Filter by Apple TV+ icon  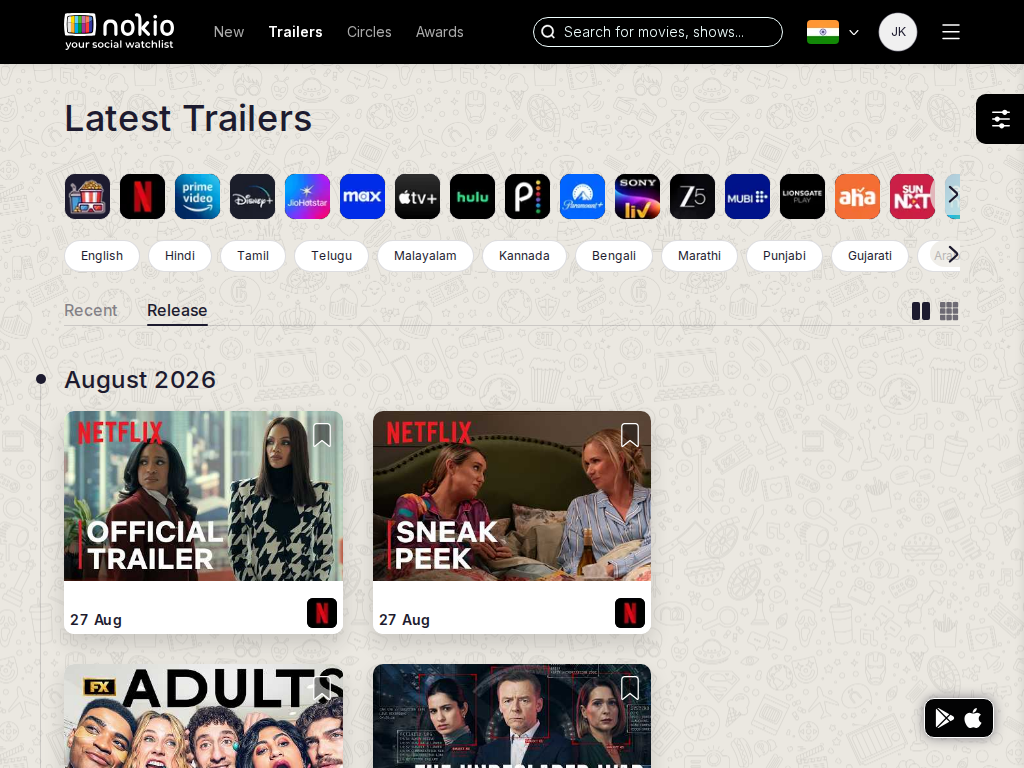click(417, 197)
